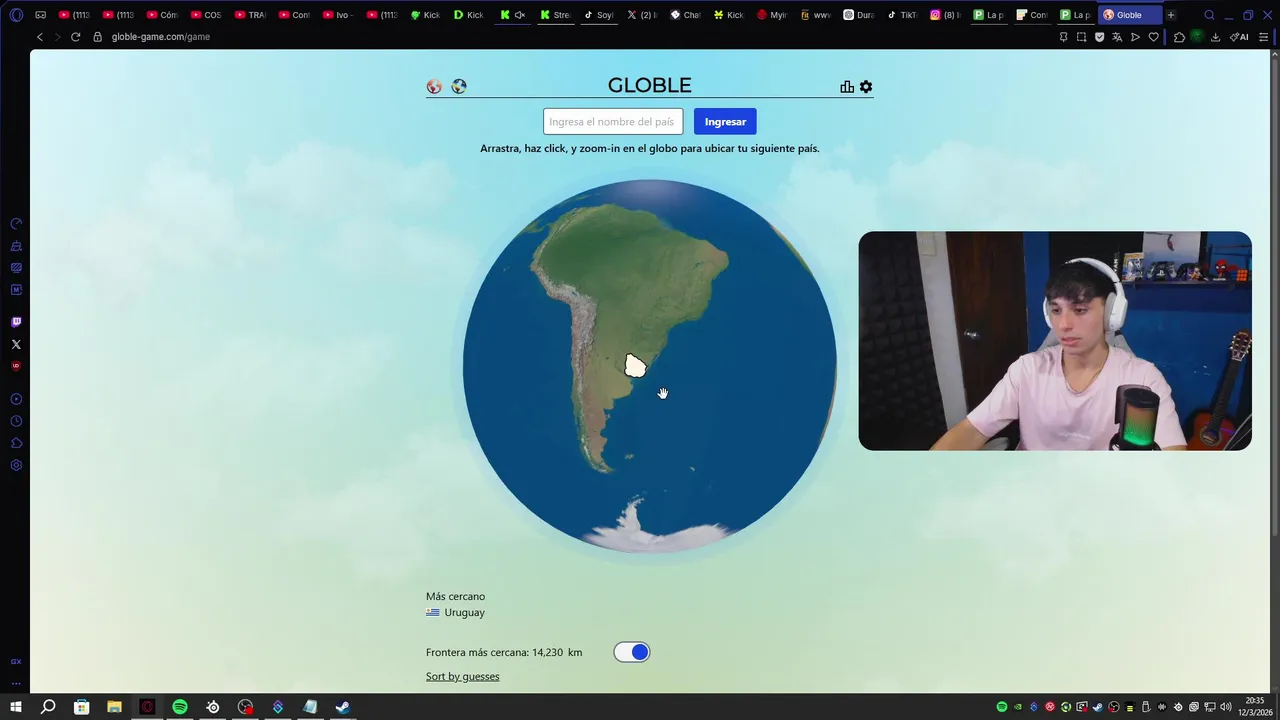Open Spotify from the taskbar

click(x=180, y=707)
